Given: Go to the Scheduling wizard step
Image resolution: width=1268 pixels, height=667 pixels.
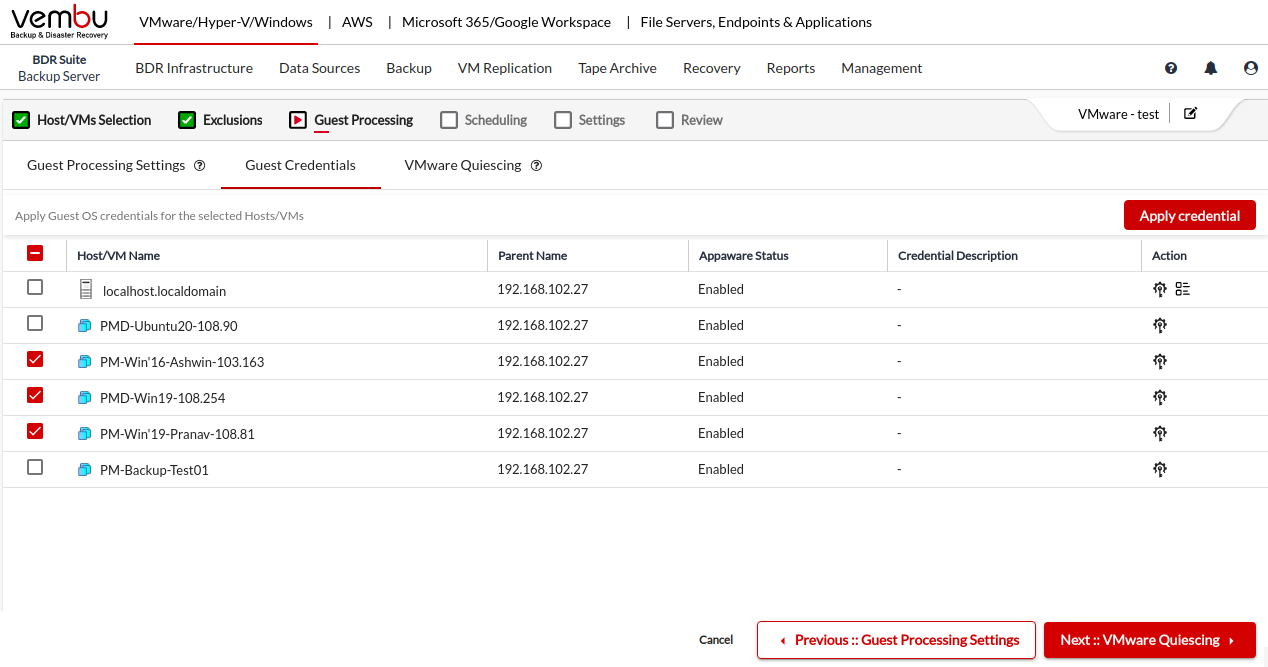Looking at the screenshot, I should pyautogui.click(x=484, y=120).
